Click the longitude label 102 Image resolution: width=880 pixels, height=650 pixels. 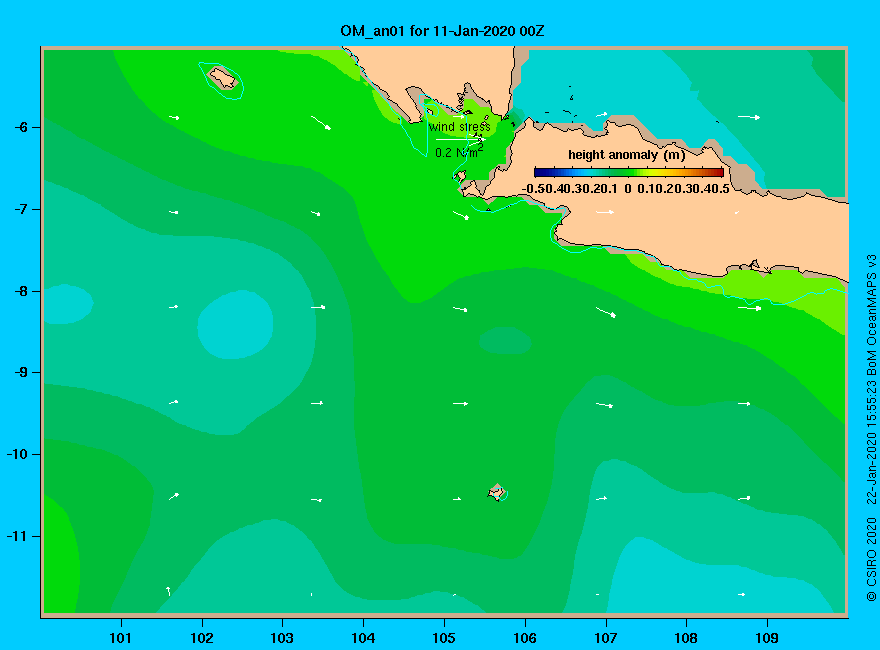[x=201, y=638]
